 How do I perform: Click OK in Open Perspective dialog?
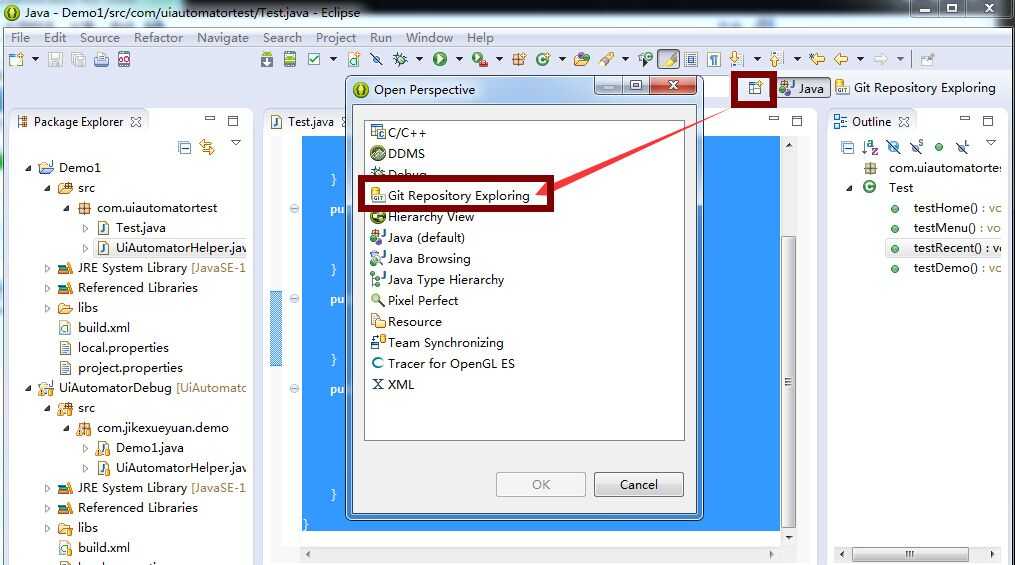pos(541,485)
